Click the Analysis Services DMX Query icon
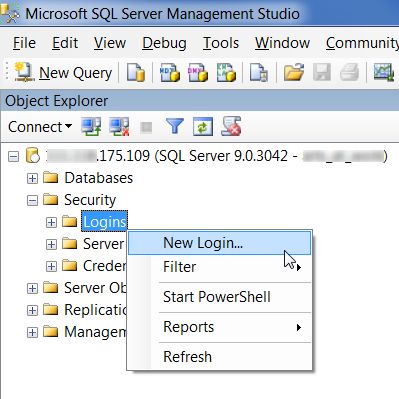Screen dimensions: 399x399 [198, 72]
